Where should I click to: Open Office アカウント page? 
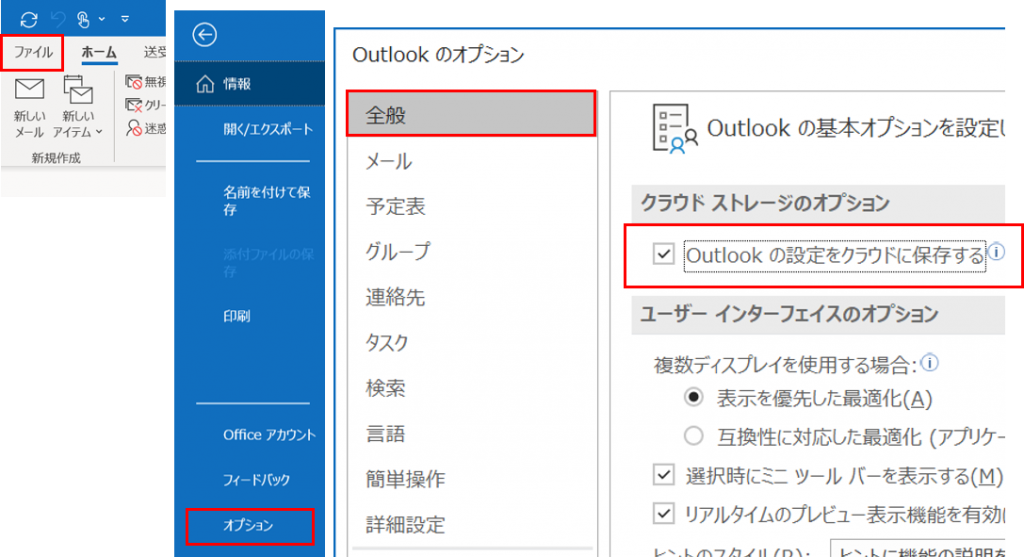[269, 435]
